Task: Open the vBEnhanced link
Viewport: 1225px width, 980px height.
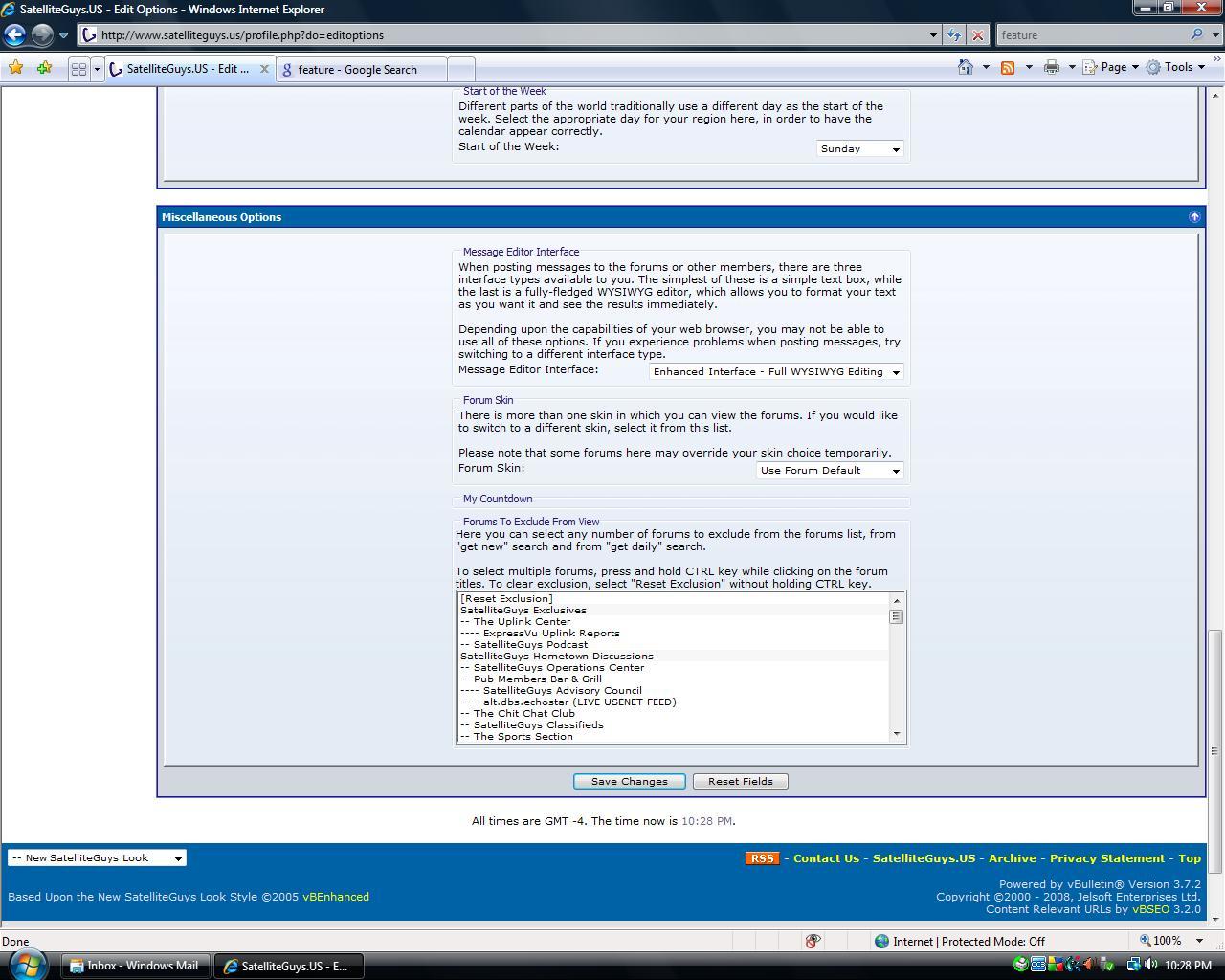Action: click(336, 897)
